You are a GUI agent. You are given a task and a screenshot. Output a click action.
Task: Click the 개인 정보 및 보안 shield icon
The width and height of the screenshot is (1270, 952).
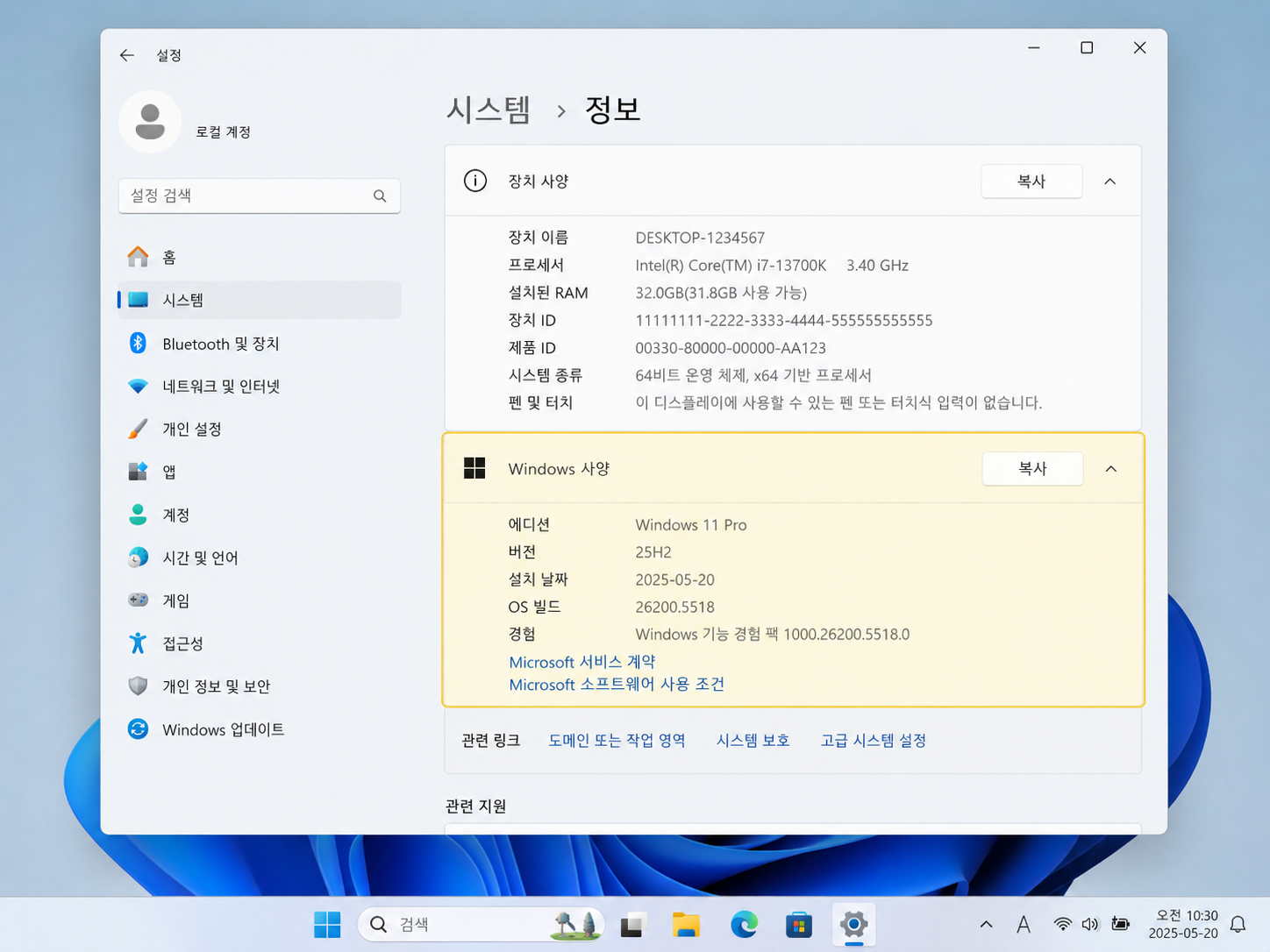138,686
